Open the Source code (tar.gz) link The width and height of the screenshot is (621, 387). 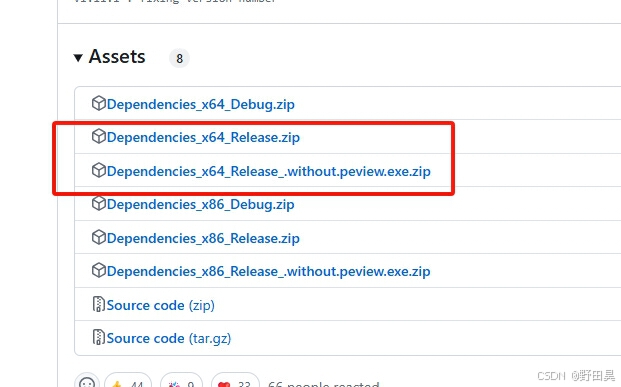(169, 339)
